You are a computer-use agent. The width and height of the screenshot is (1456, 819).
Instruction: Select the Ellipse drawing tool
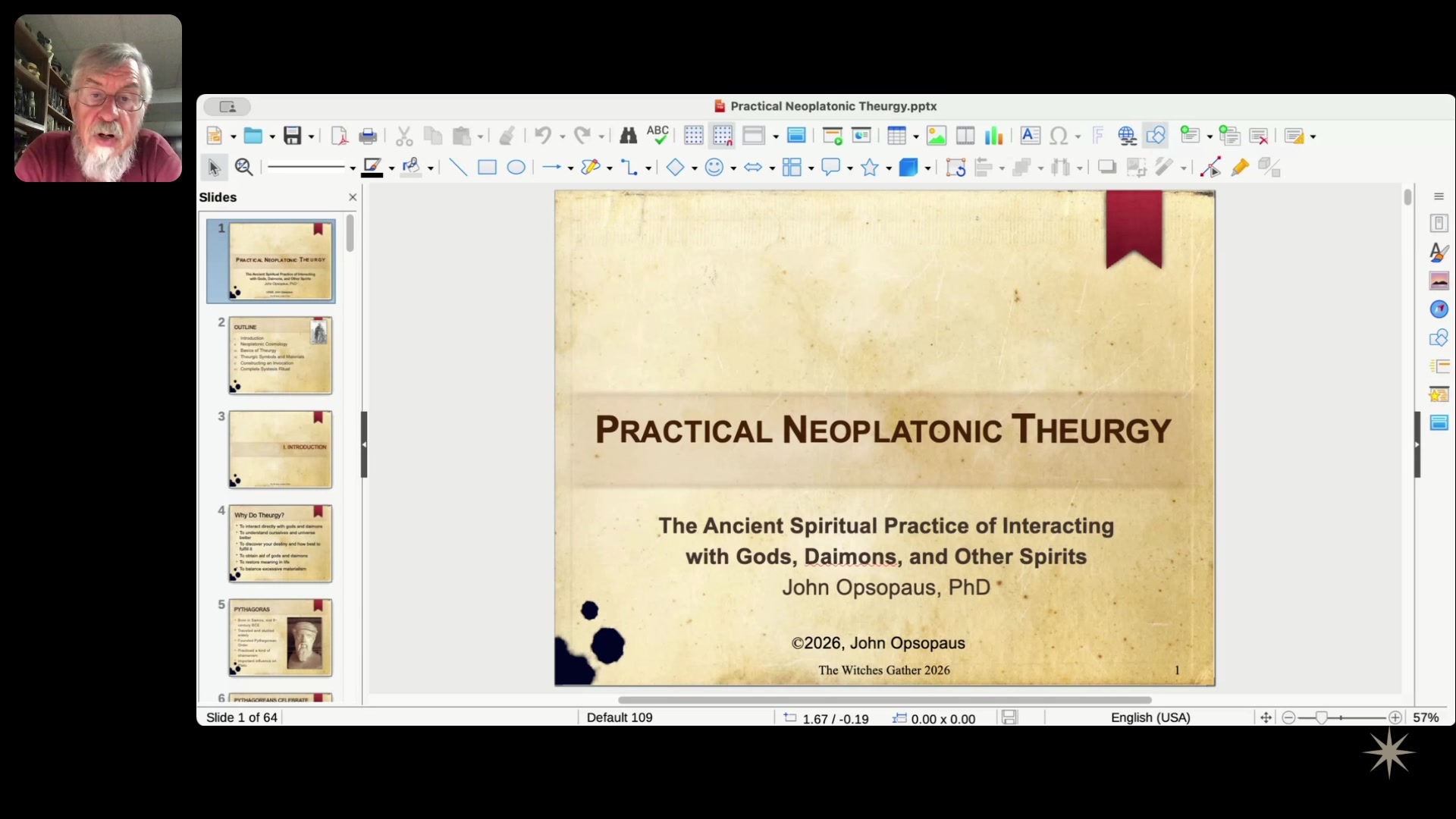[x=516, y=168]
